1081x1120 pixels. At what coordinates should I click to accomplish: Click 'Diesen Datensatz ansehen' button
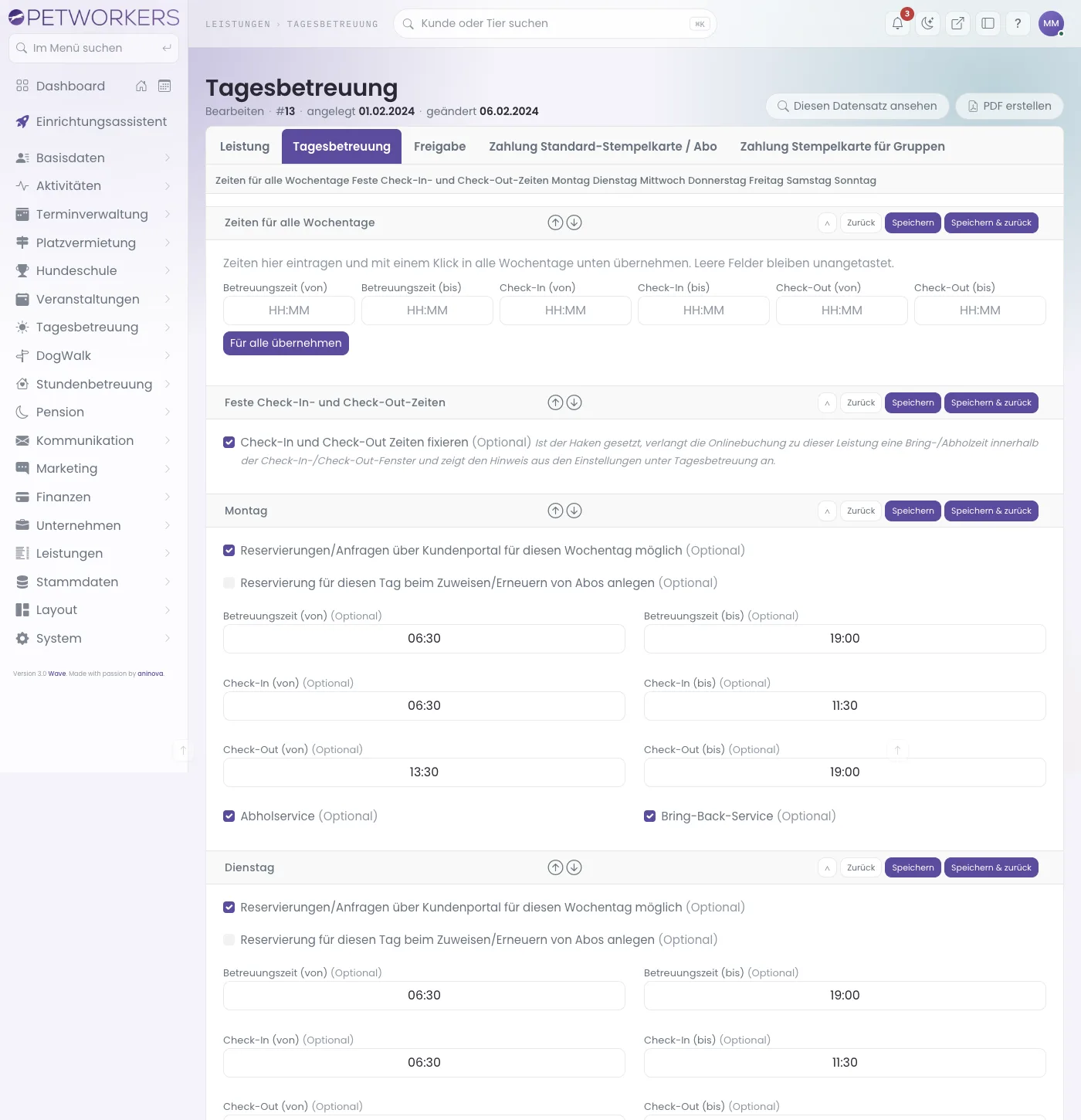[x=857, y=106]
